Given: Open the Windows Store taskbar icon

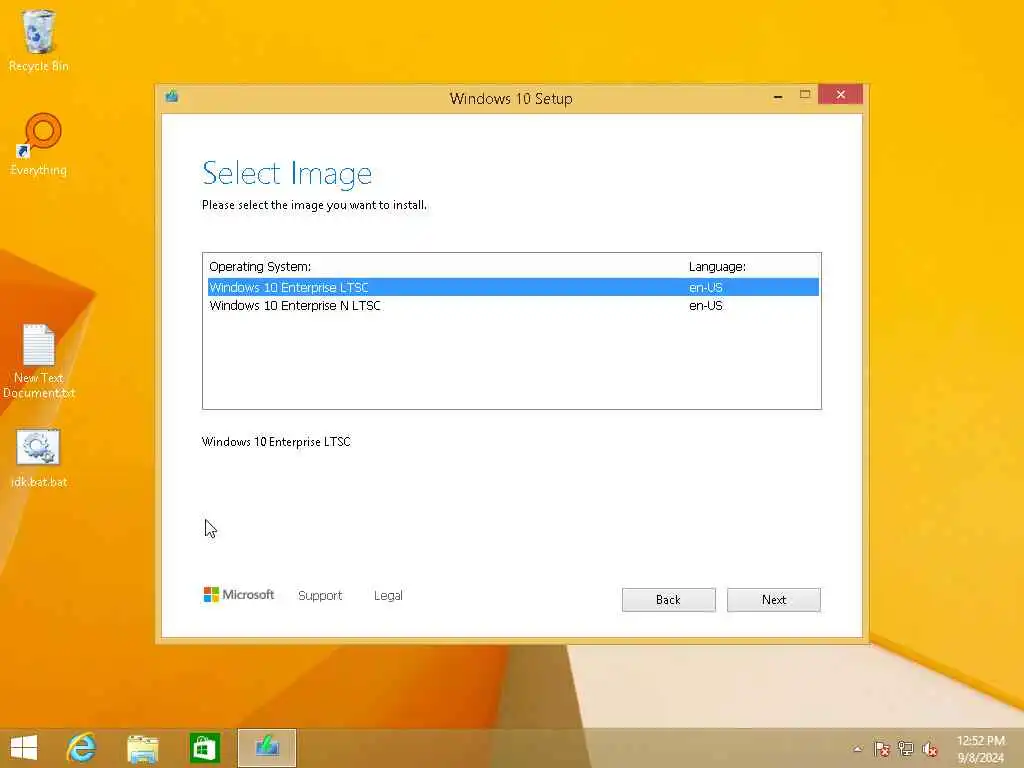Looking at the screenshot, I should pos(204,748).
